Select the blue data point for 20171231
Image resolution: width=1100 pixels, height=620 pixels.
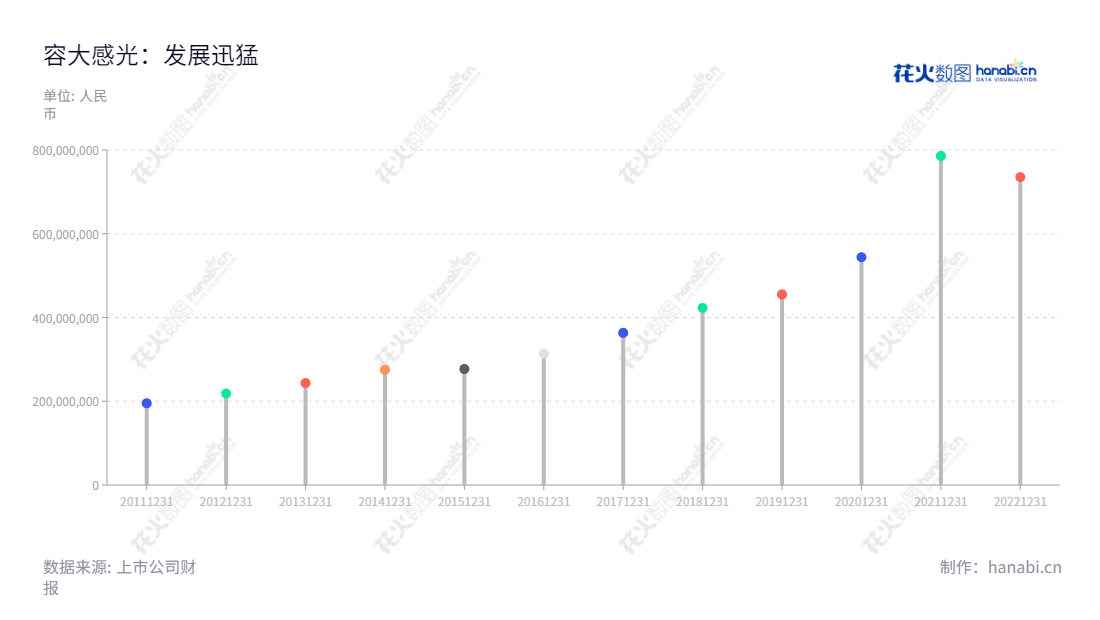click(x=623, y=333)
